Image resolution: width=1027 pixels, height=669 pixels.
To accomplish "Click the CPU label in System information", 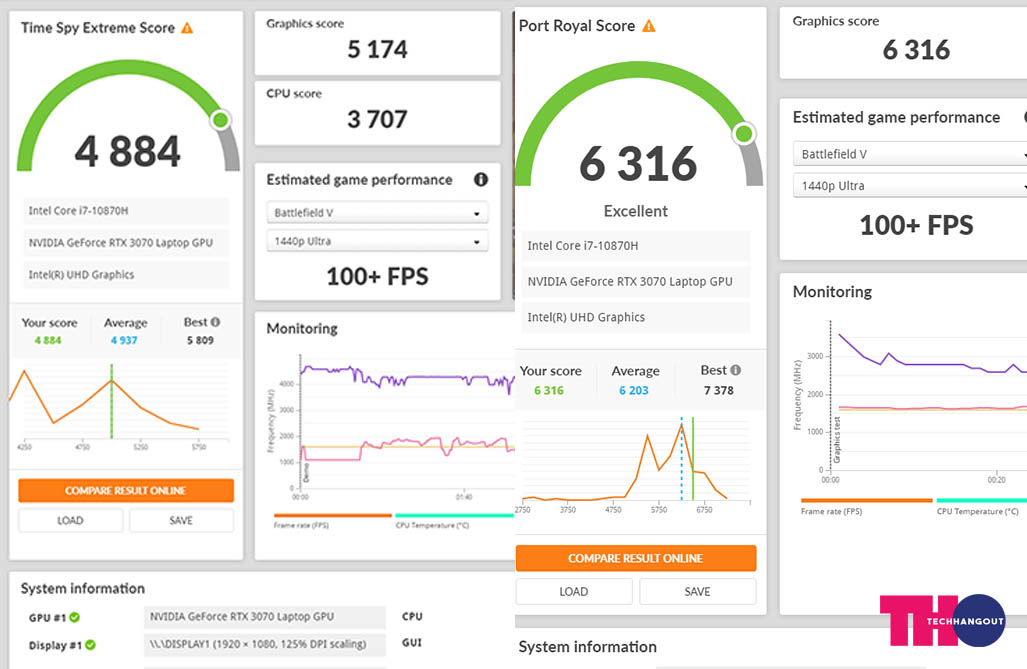I will [412, 616].
